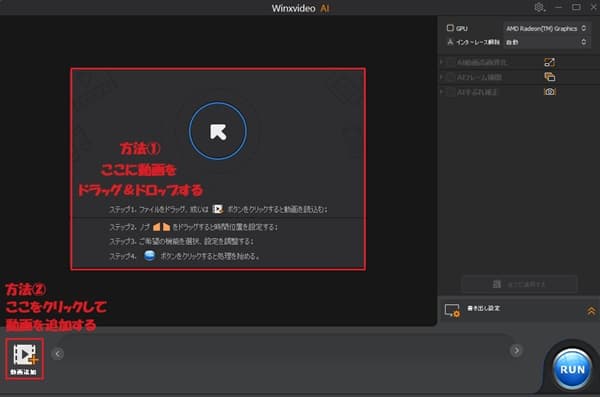Tick the AI手ぶれ補正 checkbox

(450, 92)
